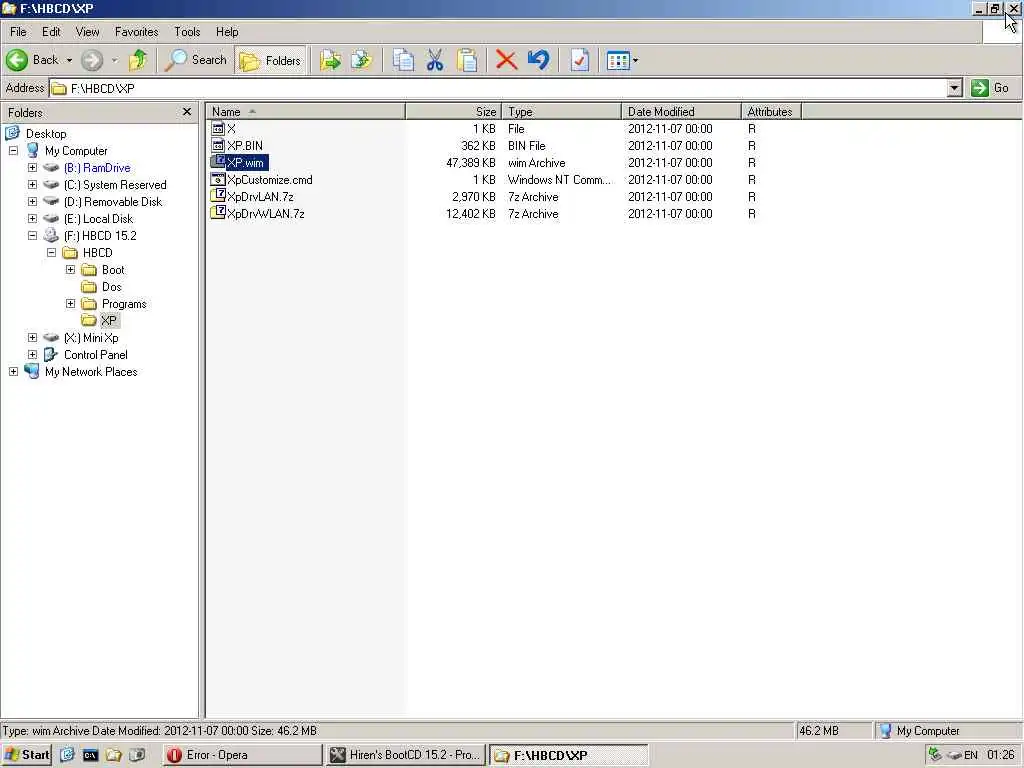Collapse the My Computer tree node

point(13,151)
